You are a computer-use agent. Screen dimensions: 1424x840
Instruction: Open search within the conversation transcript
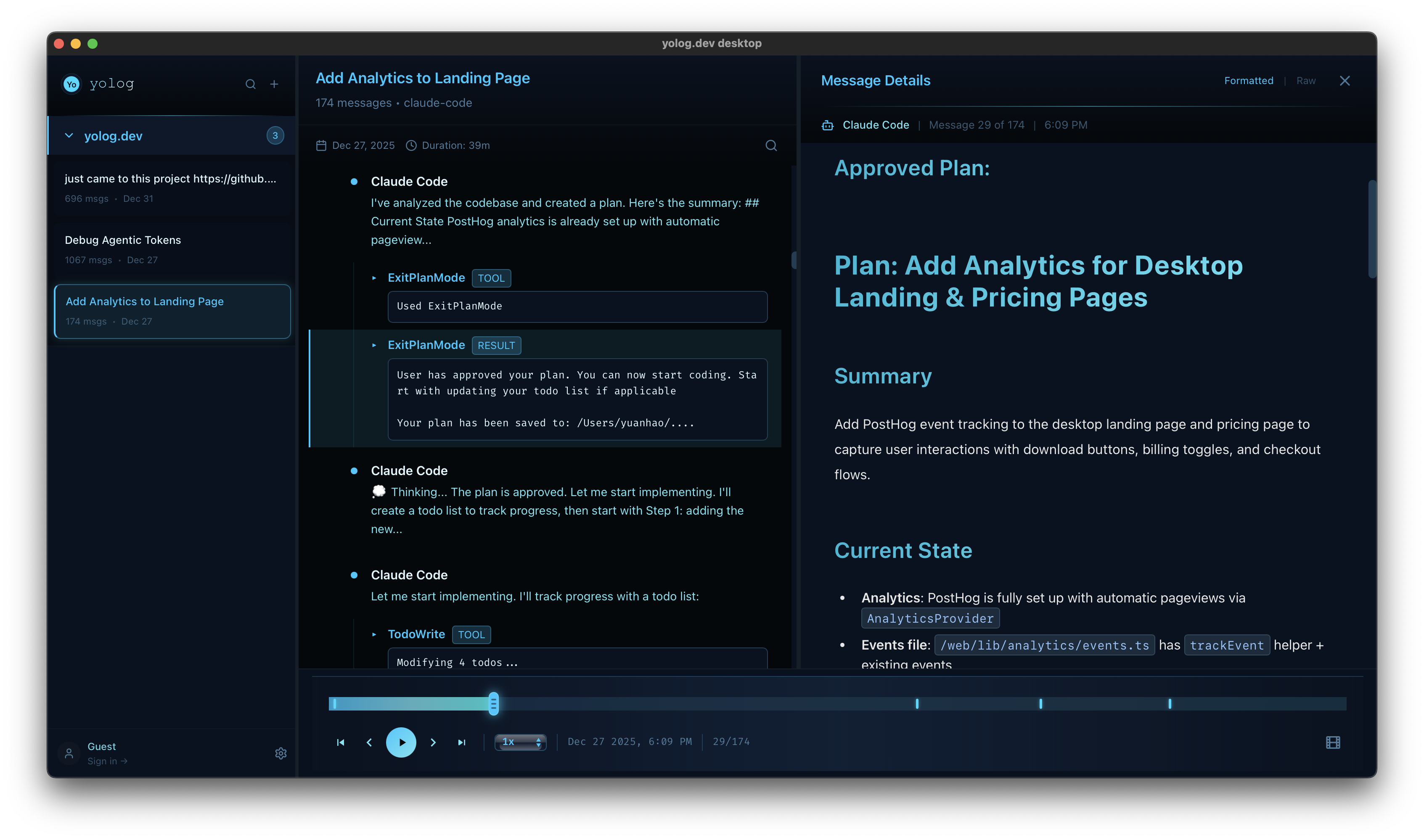[x=771, y=145]
